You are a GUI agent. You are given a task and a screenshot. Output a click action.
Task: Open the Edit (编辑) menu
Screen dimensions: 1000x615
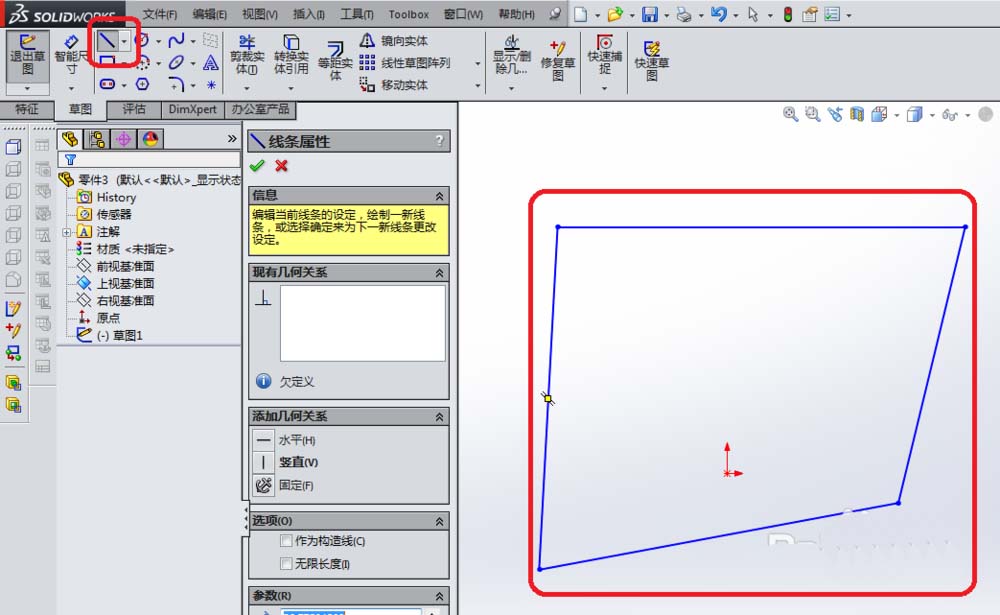pos(210,14)
